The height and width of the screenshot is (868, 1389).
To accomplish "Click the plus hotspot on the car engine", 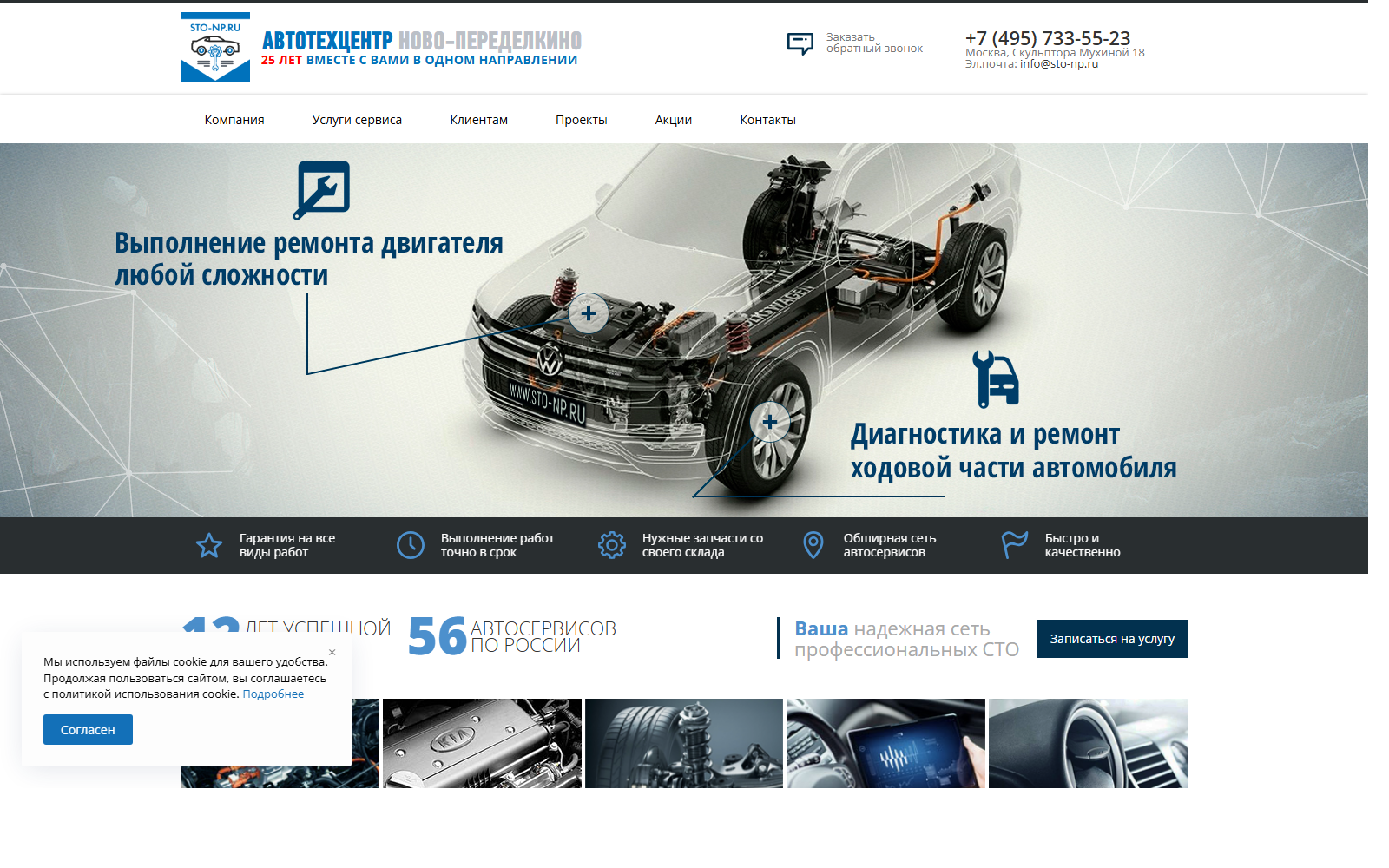I will (589, 313).
